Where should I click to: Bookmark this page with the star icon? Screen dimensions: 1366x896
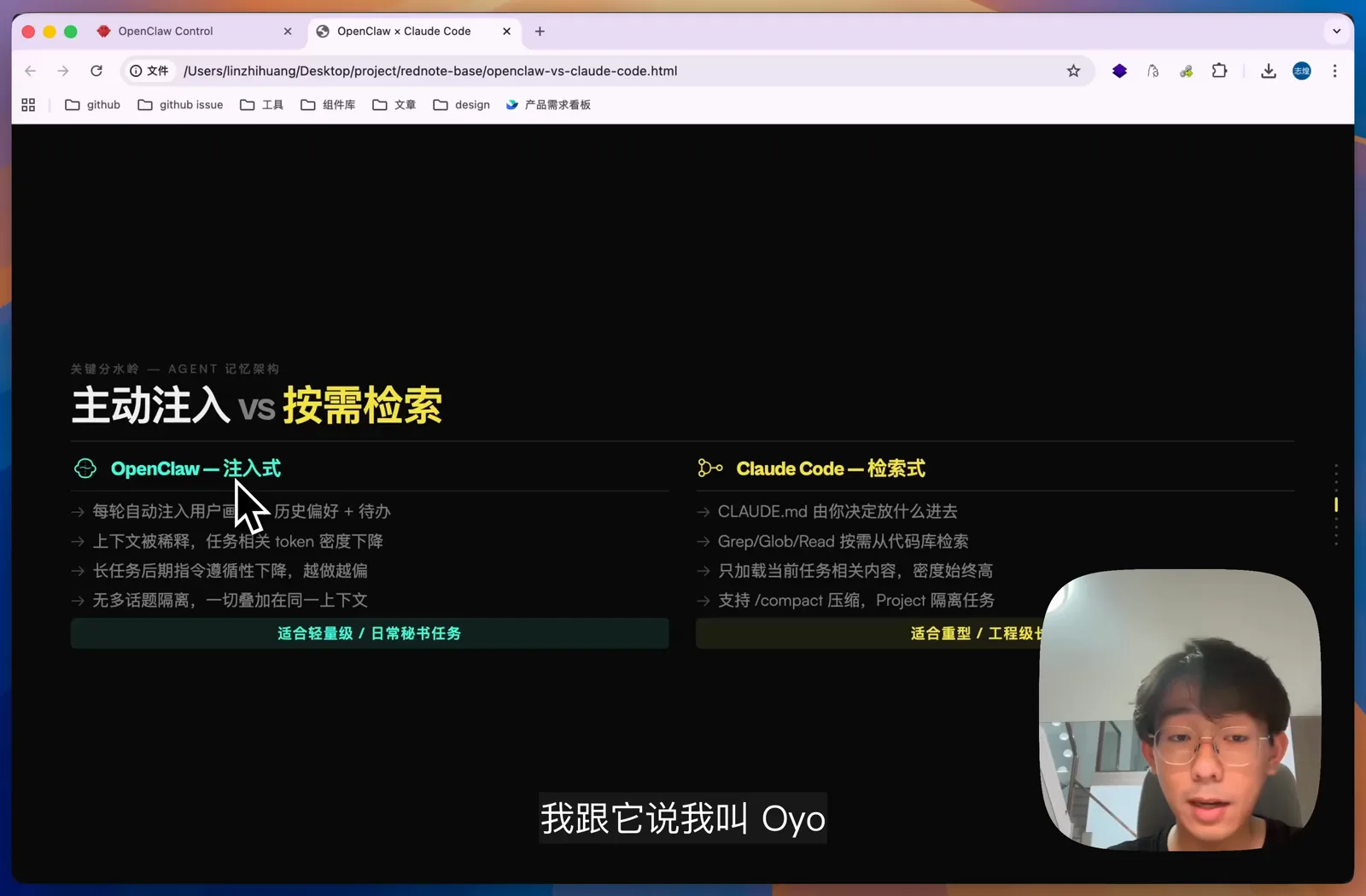pos(1073,71)
